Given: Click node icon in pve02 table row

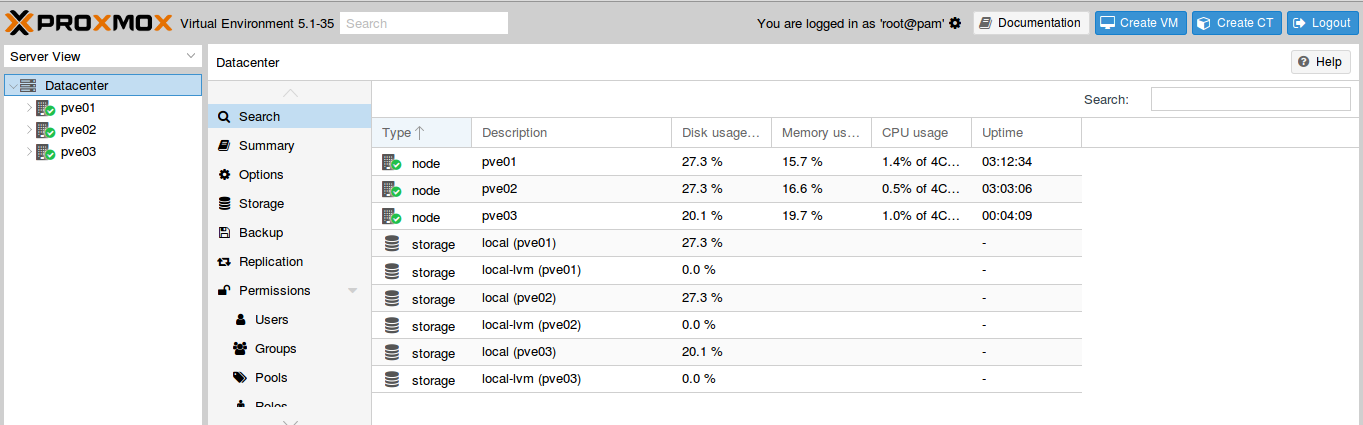Looking at the screenshot, I should pos(392,189).
